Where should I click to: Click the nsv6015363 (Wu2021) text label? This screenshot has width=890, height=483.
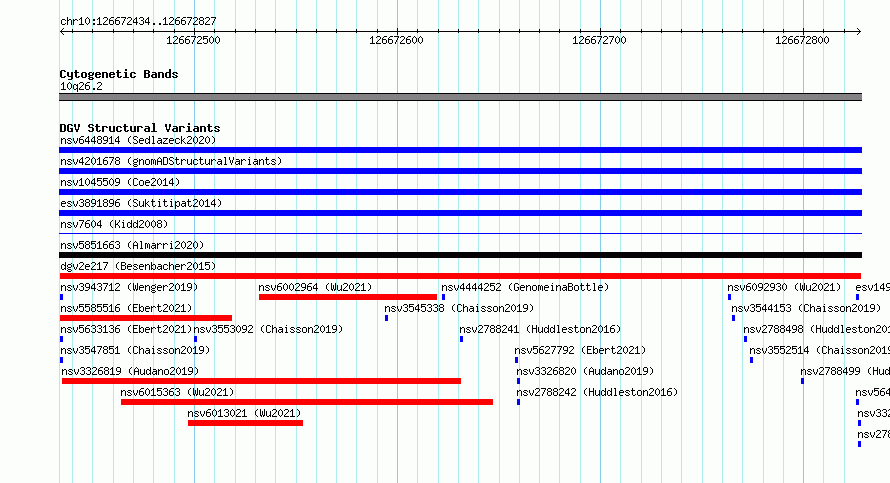pos(177,392)
